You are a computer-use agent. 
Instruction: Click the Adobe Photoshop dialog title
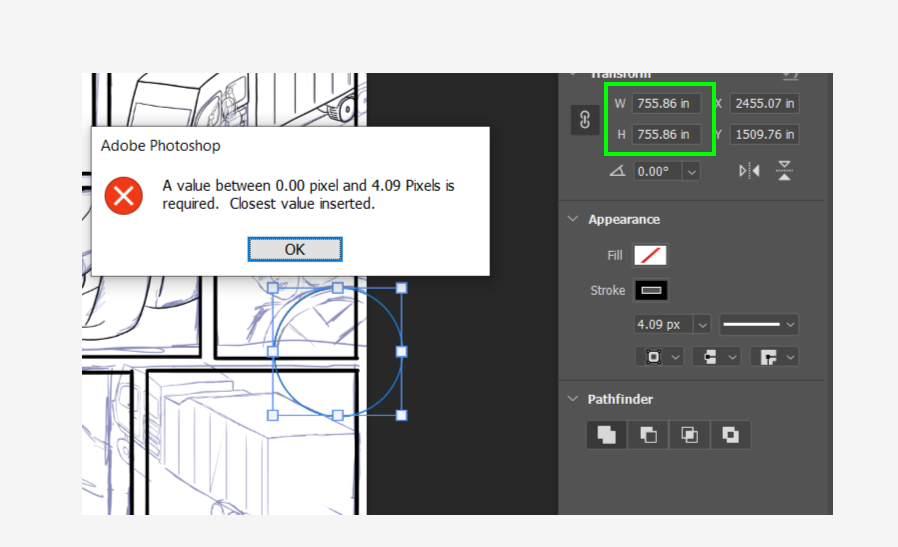pyautogui.click(x=160, y=145)
